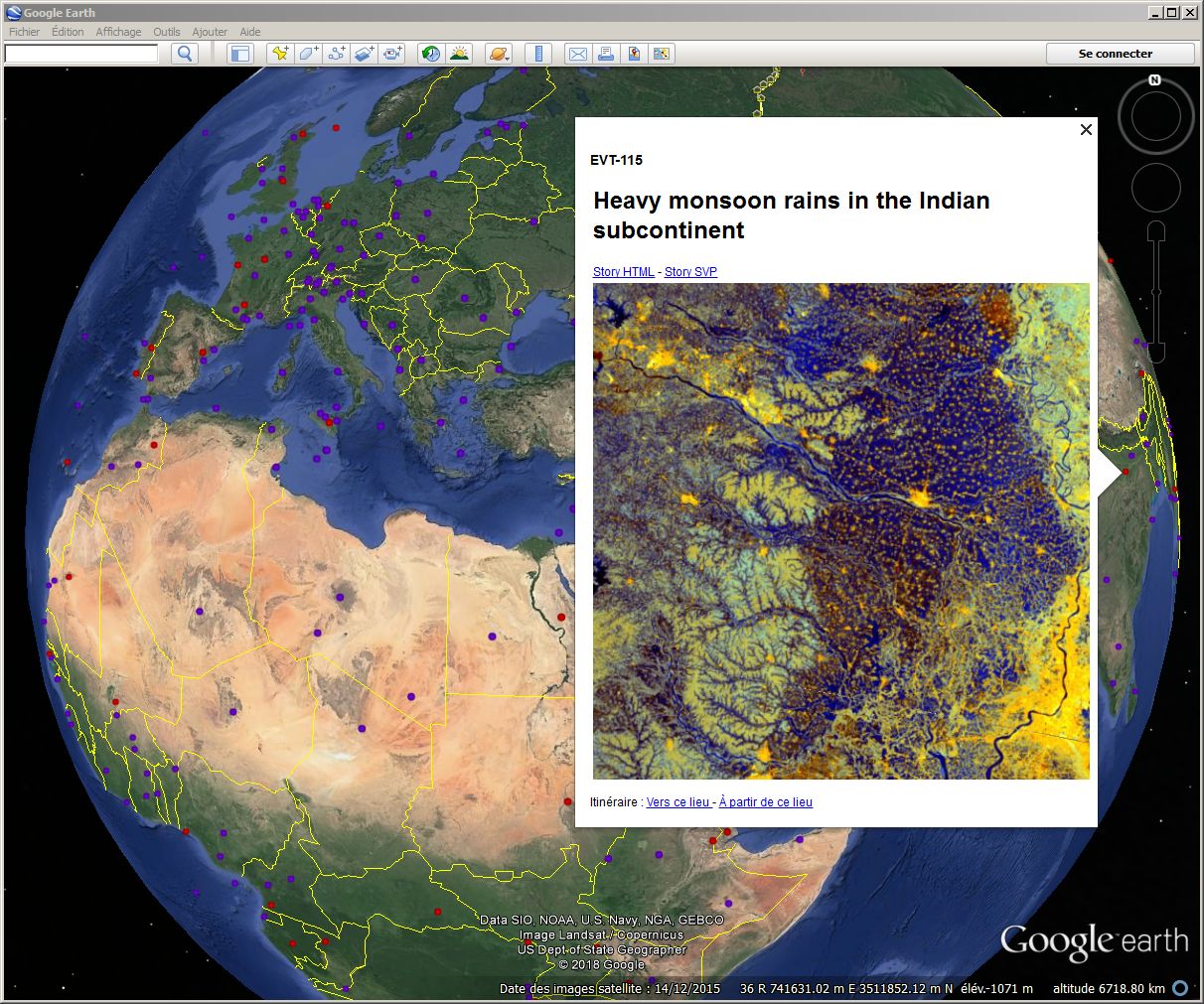Screen dimensions: 1204x1004
Task: Choose the Add Image Overlay tool
Action: (x=364, y=54)
